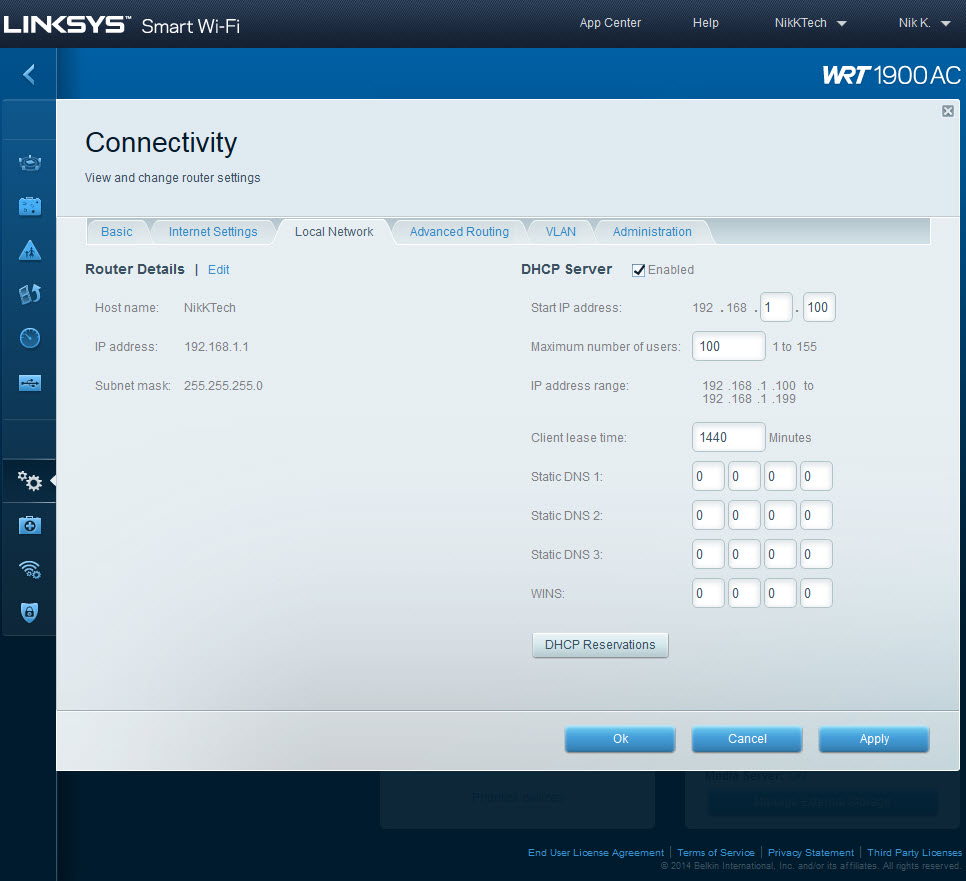The image size is (966, 881).
Task: Click the Cancel button
Action: click(747, 739)
